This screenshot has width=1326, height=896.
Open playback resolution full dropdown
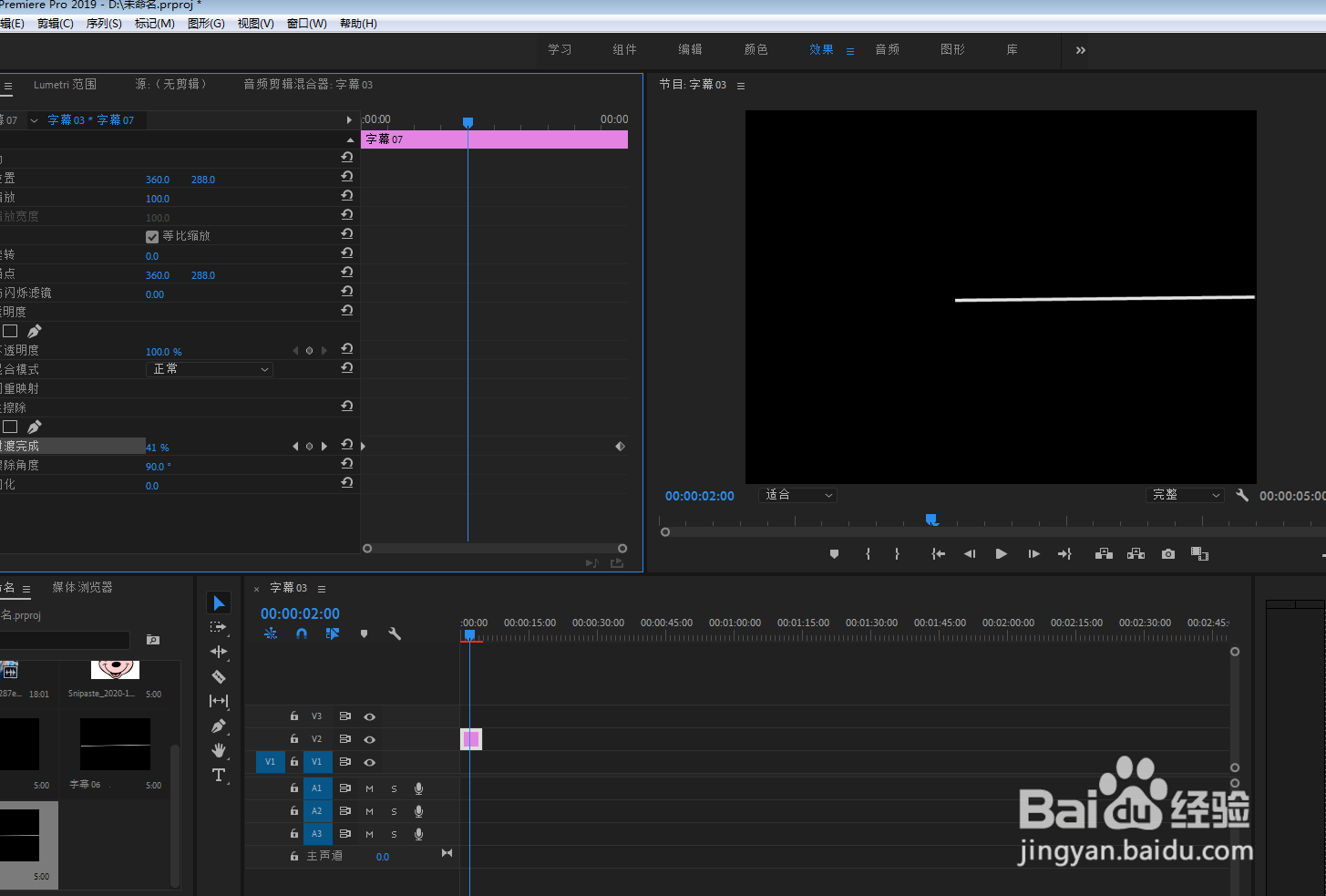1184,495
